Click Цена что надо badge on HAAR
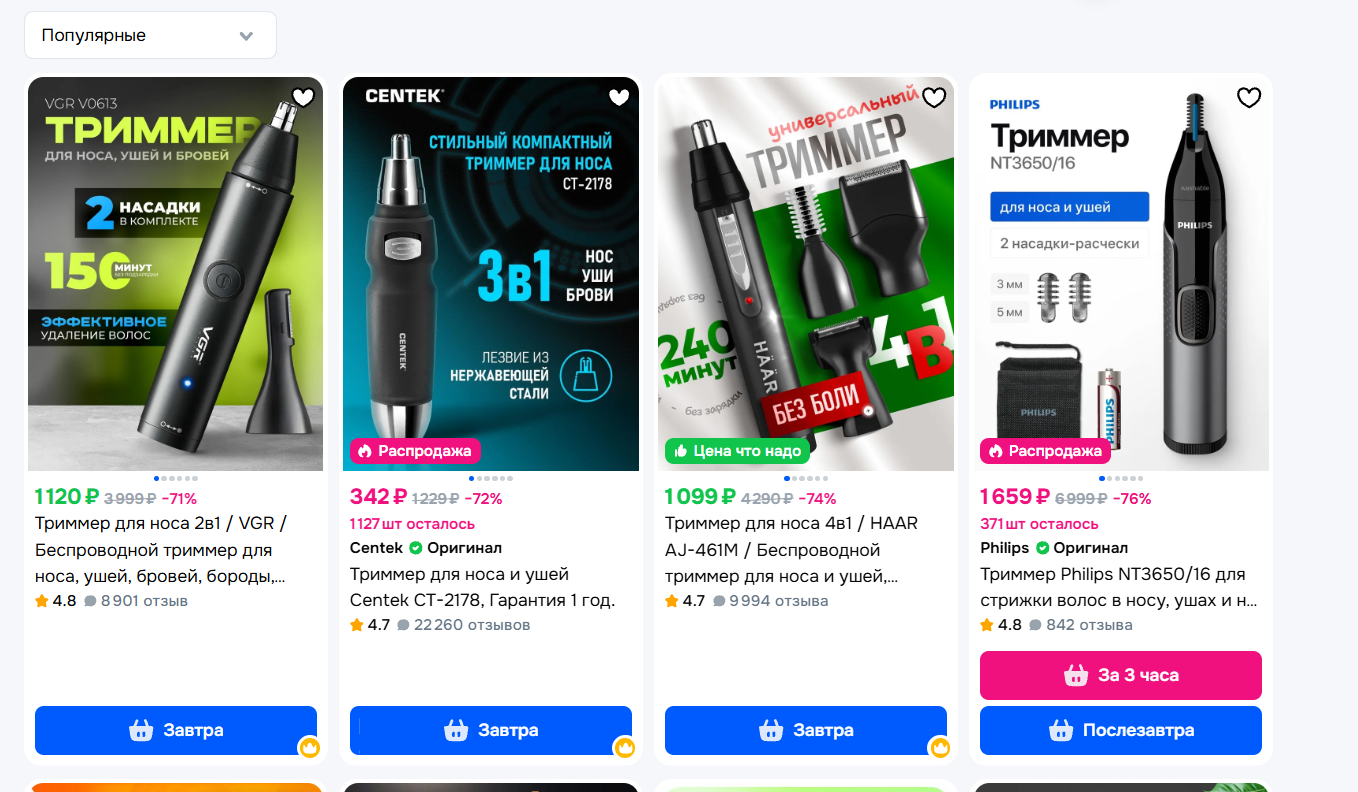The height and width of the screenshot is (792, 1358). [738, 451]
